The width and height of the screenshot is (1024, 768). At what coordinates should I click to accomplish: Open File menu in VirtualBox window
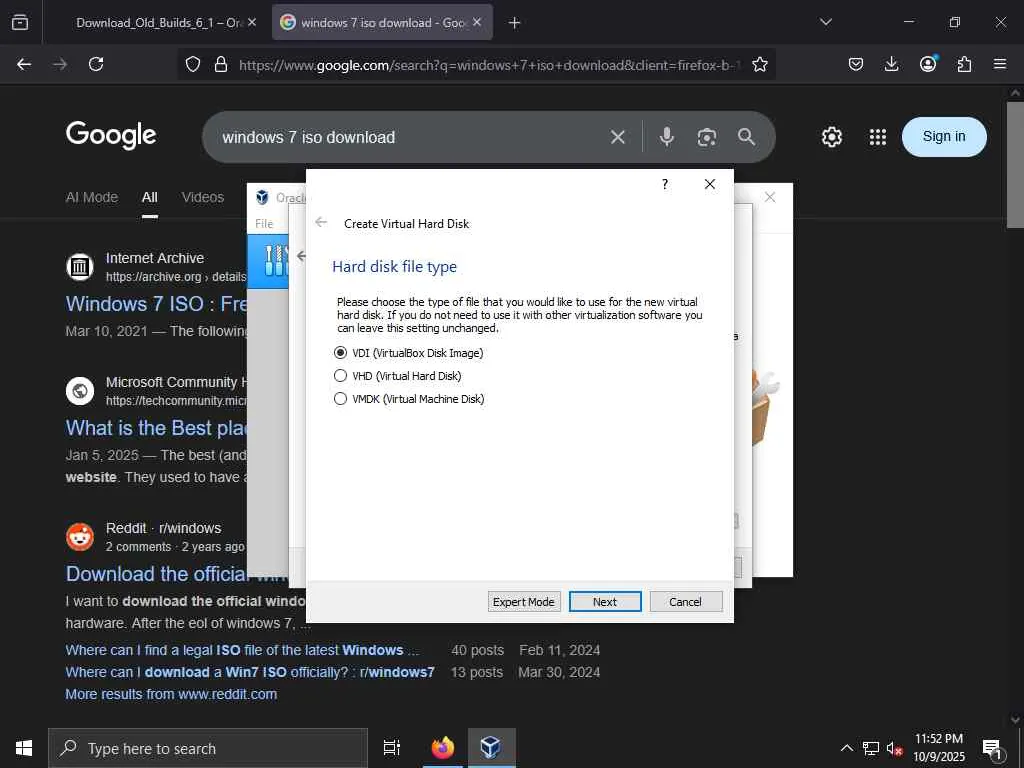pyautogui.click(x=264, y=223)
